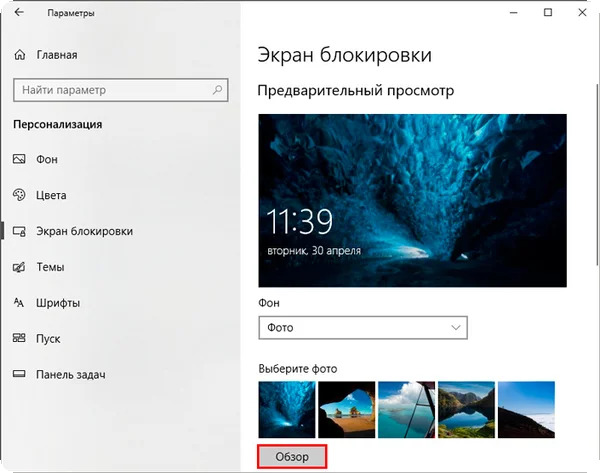The width and height of the screenshot is (600, 473).
Task: Focus the Найти параметр search field
Action: pos(121,90)
